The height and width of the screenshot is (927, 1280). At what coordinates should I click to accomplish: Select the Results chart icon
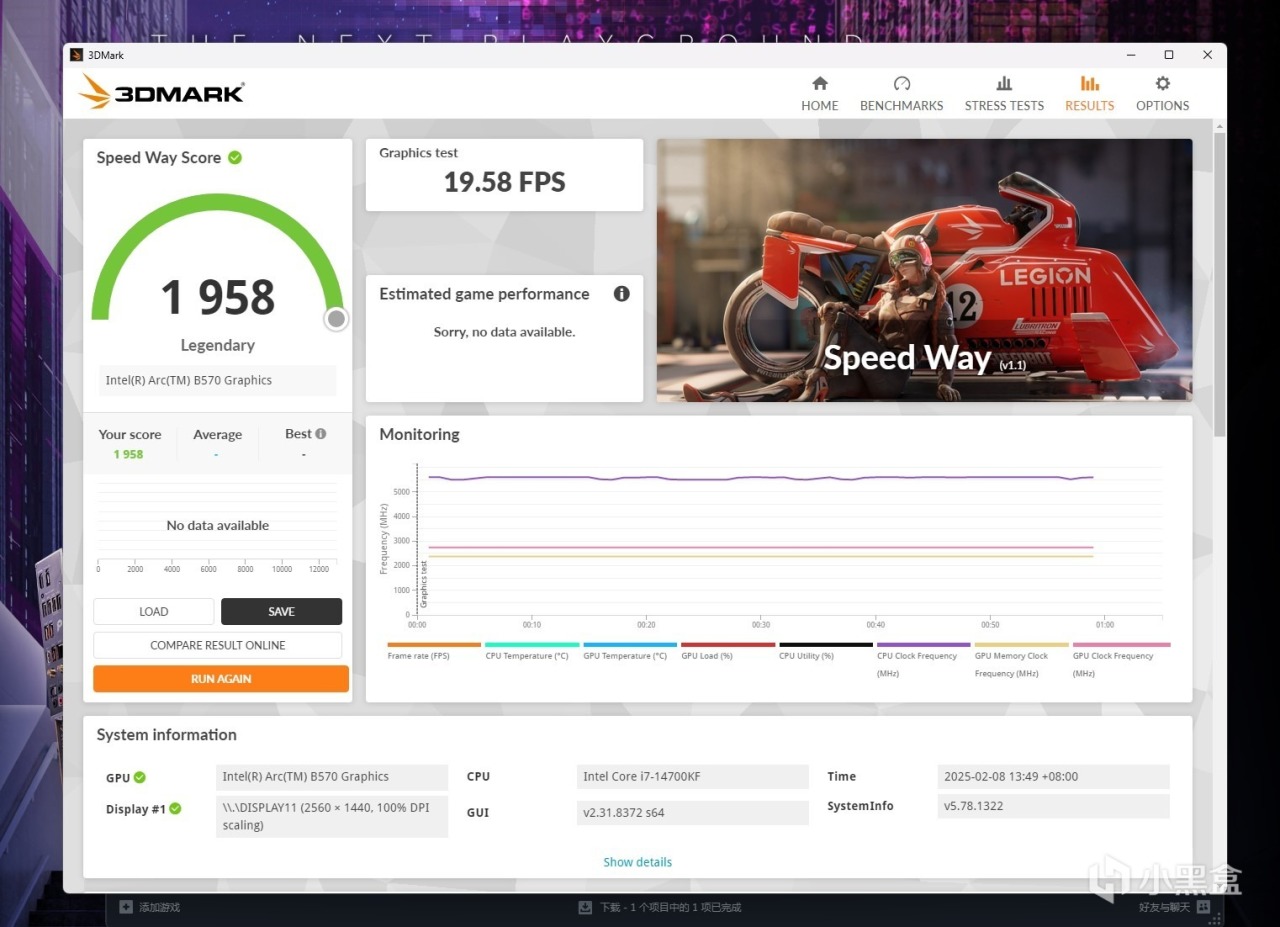(1089, 83)
